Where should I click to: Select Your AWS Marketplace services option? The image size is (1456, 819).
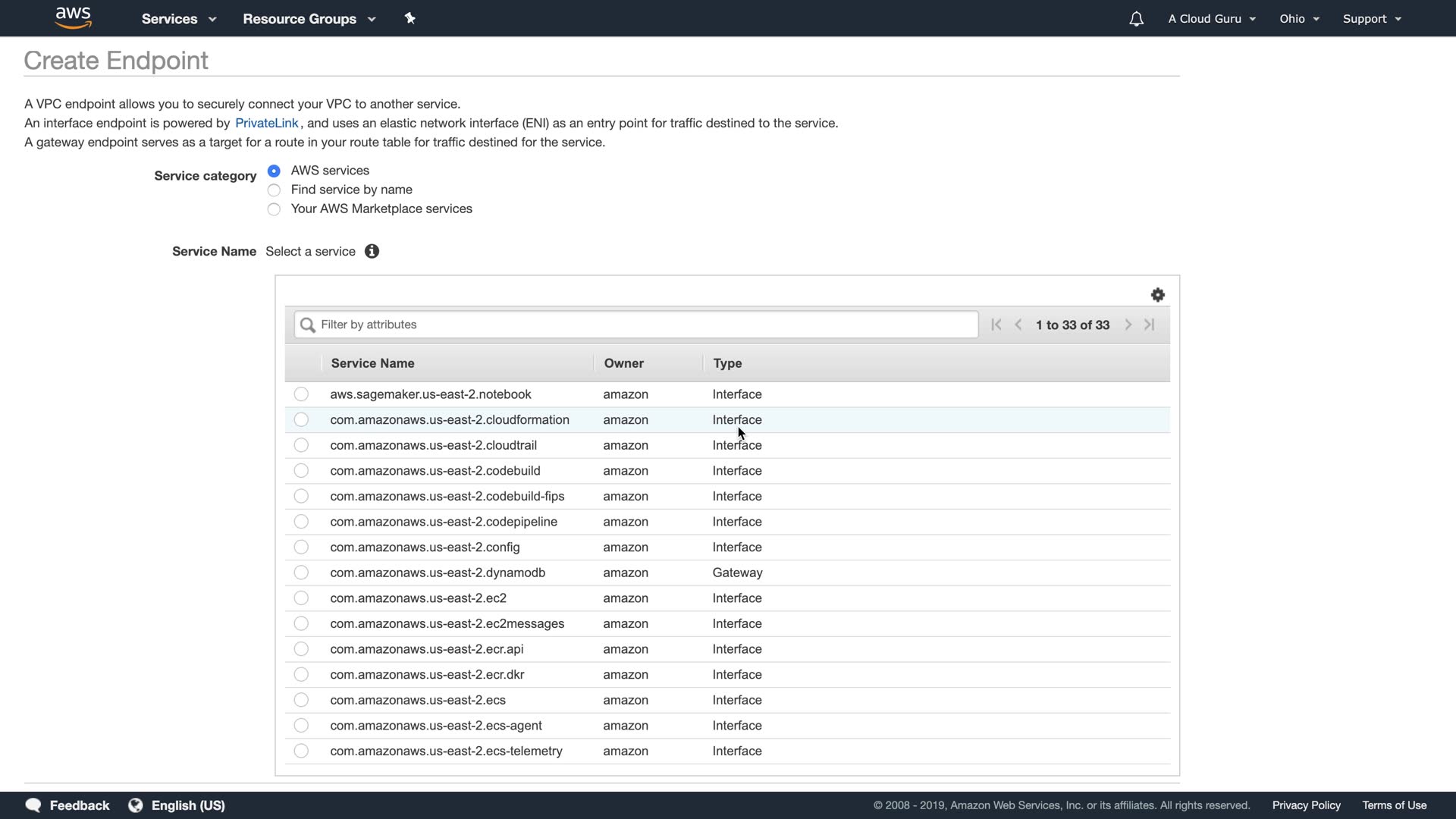click(275, 209)
